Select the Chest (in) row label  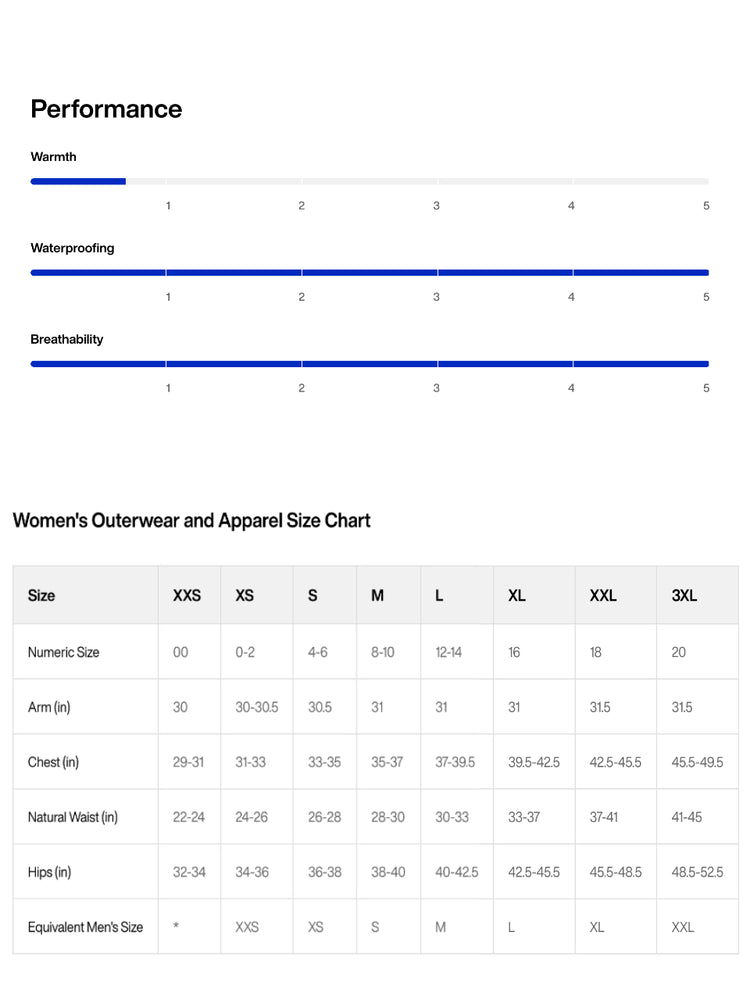click(x=53, y=762)
